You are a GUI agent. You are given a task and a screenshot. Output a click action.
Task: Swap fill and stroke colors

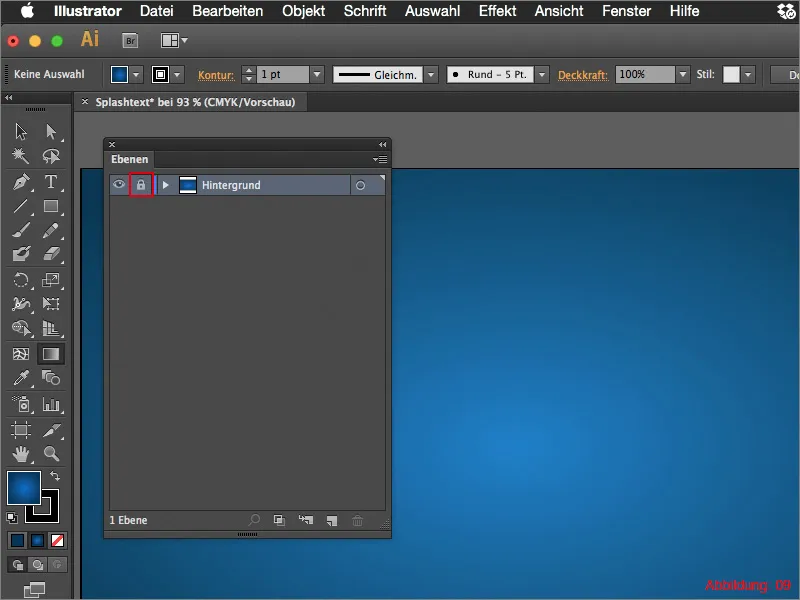point(55,476)
